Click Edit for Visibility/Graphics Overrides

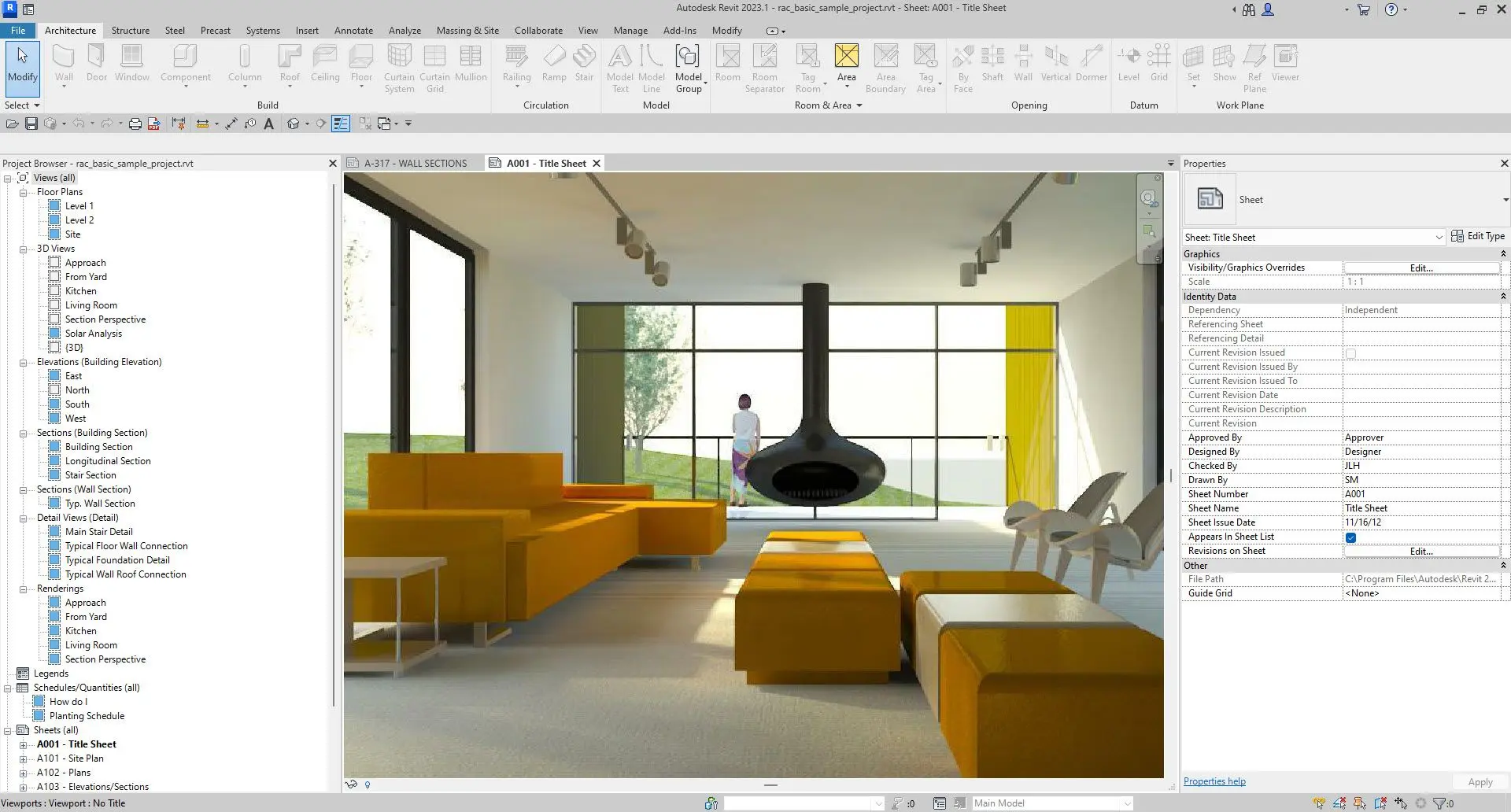[1421, 268]
